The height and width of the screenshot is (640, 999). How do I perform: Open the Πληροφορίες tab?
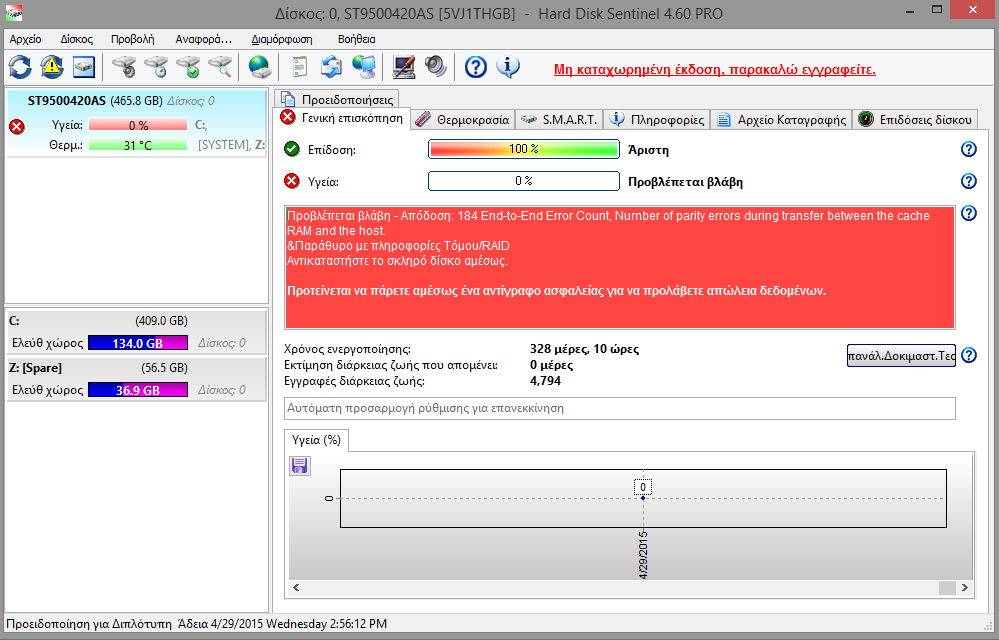657,120
